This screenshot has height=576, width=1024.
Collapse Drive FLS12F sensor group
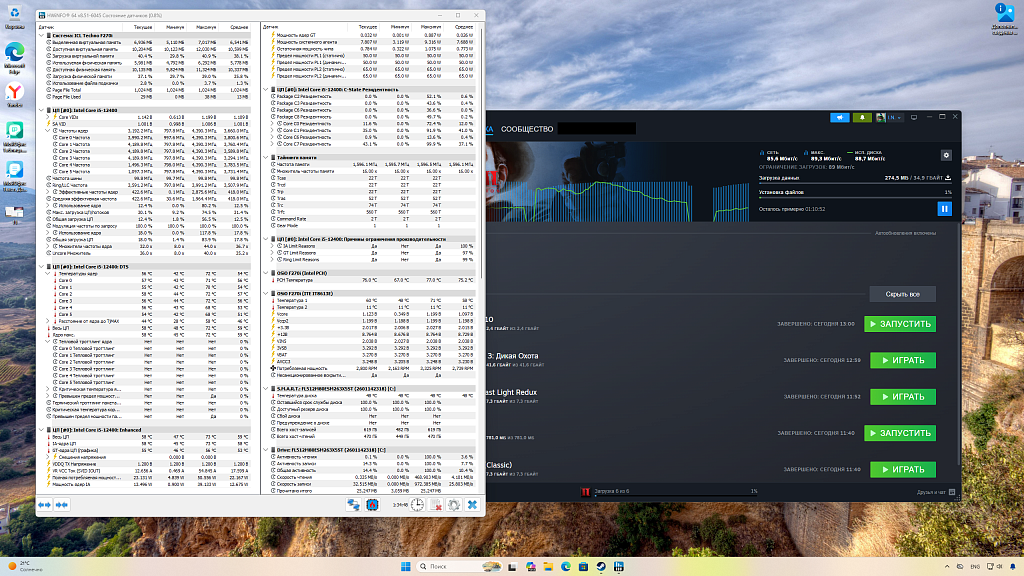point(266,450)
